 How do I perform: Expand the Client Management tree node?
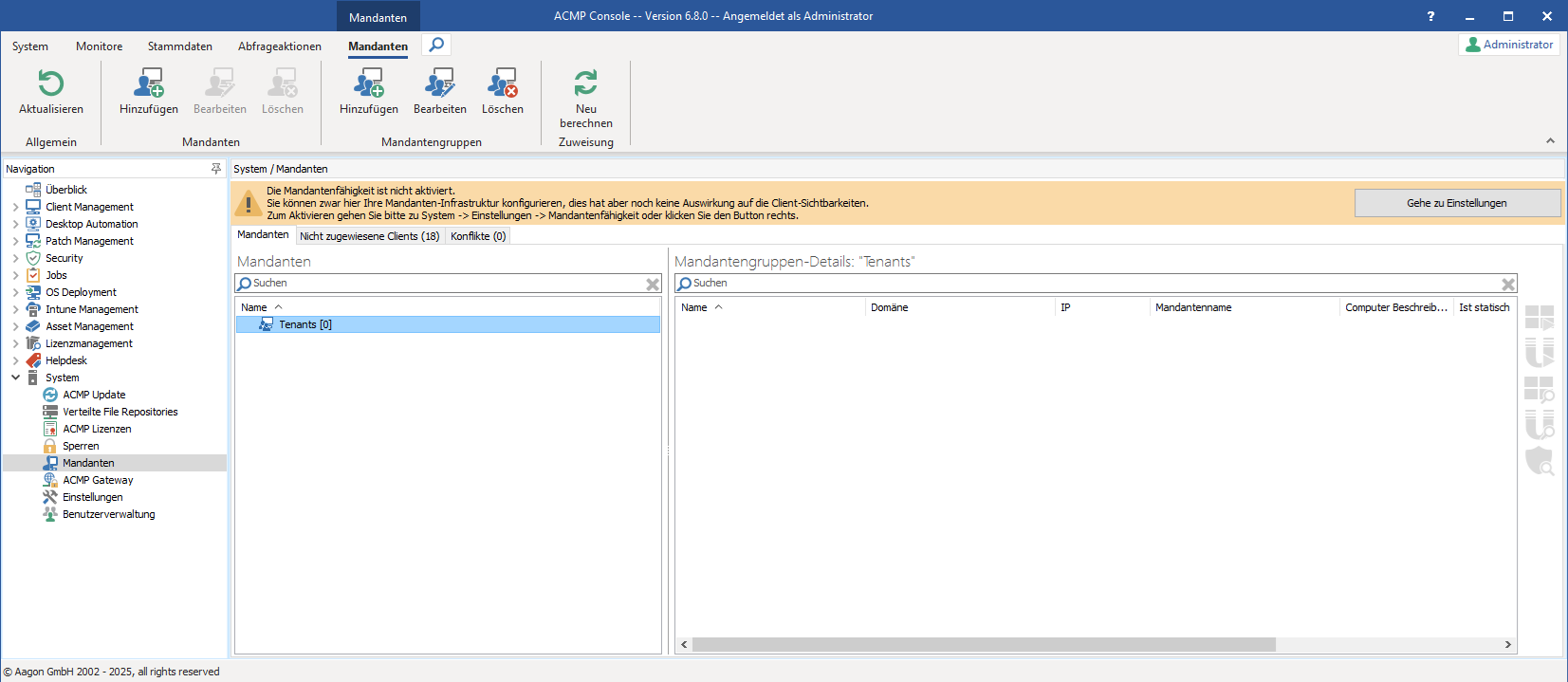(x=15, y=207)
